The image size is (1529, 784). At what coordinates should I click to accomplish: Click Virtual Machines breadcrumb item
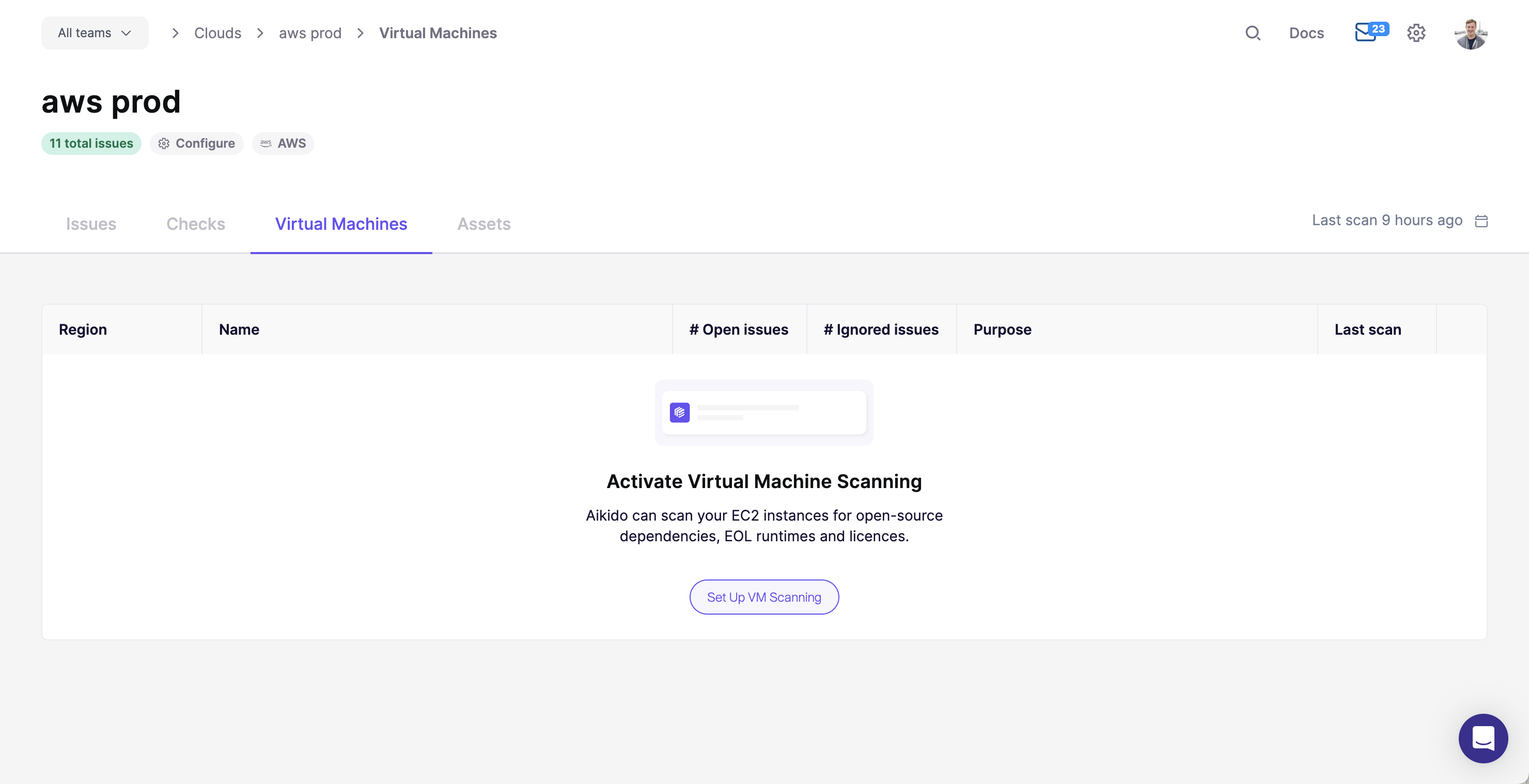click(438, 33)
